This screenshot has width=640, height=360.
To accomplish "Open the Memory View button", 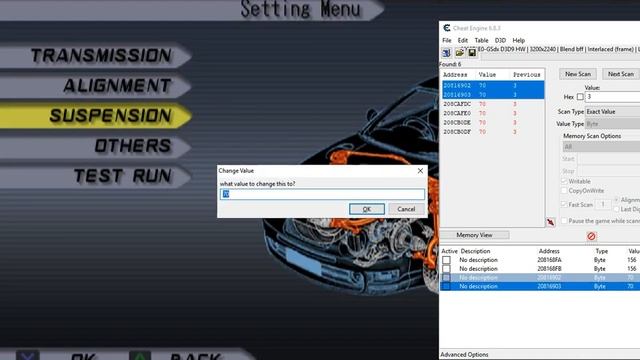I will pyautogui.click(x=474, y=235).
